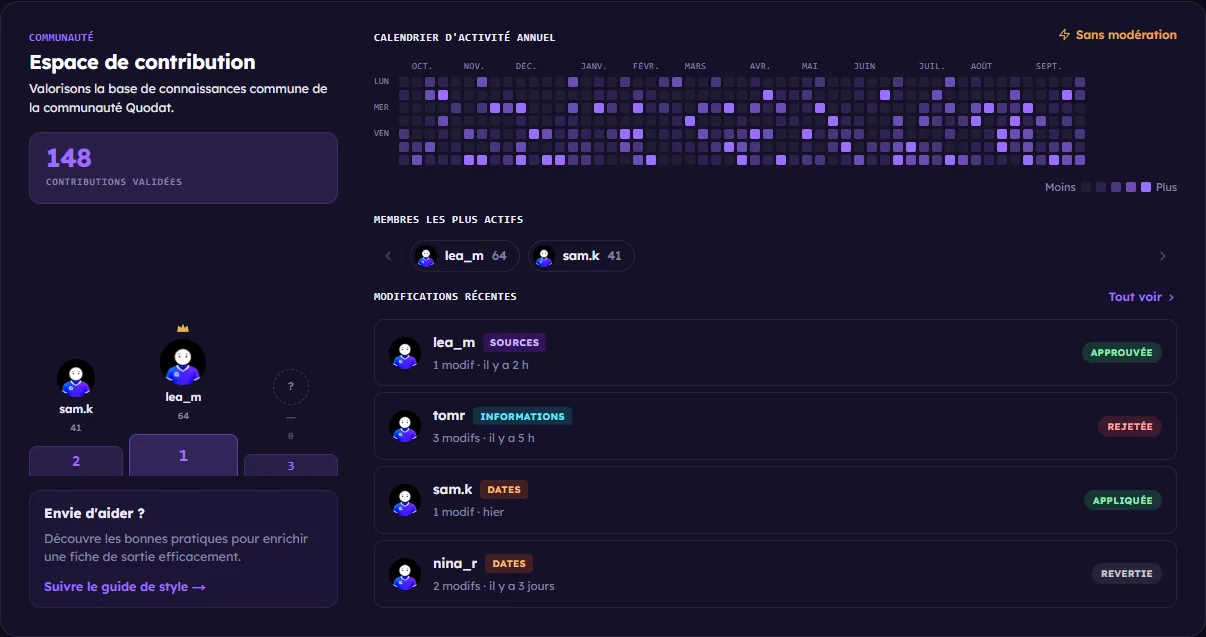Click the DATES tag next to sam.k
This screenshot has height=637, width=1206.
point(504,490)
